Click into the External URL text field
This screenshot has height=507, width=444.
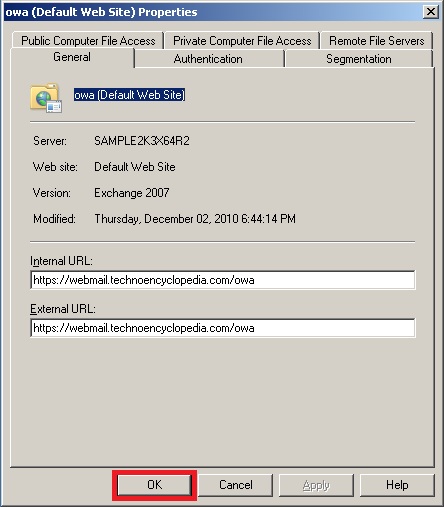tap(223, 328)
